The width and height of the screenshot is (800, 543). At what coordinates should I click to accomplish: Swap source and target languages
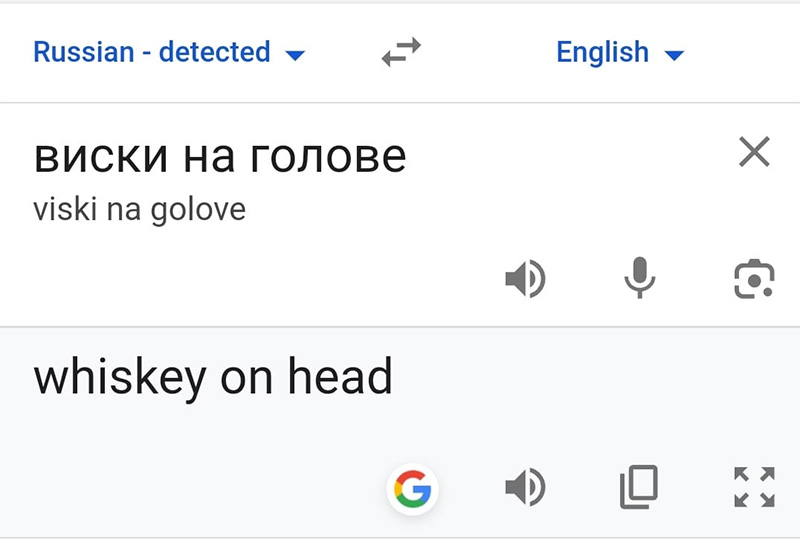402,52
